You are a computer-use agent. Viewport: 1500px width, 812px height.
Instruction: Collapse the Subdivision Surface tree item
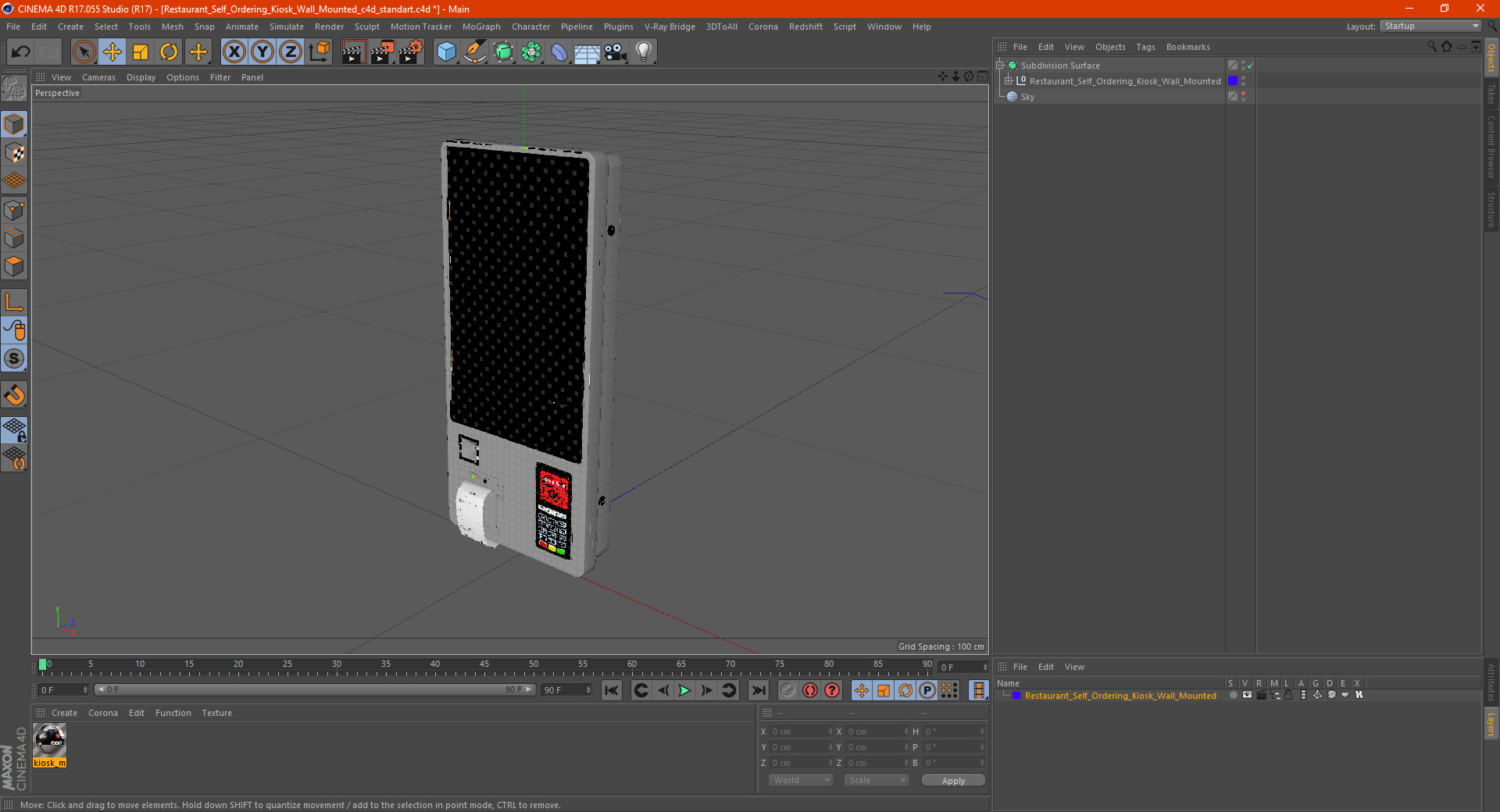1000,66
